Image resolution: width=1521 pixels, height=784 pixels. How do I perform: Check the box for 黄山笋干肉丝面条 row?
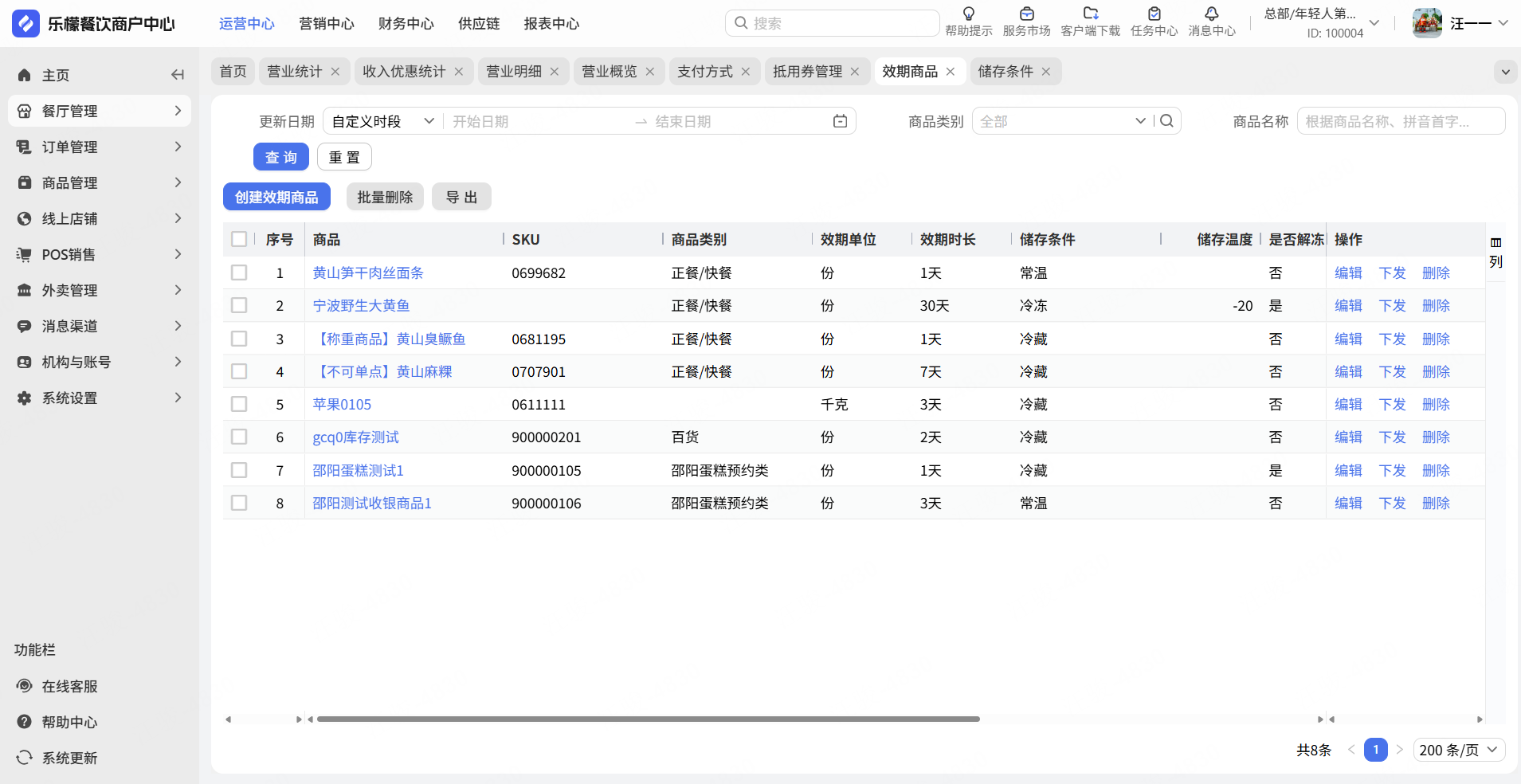[x=239, y=272]
